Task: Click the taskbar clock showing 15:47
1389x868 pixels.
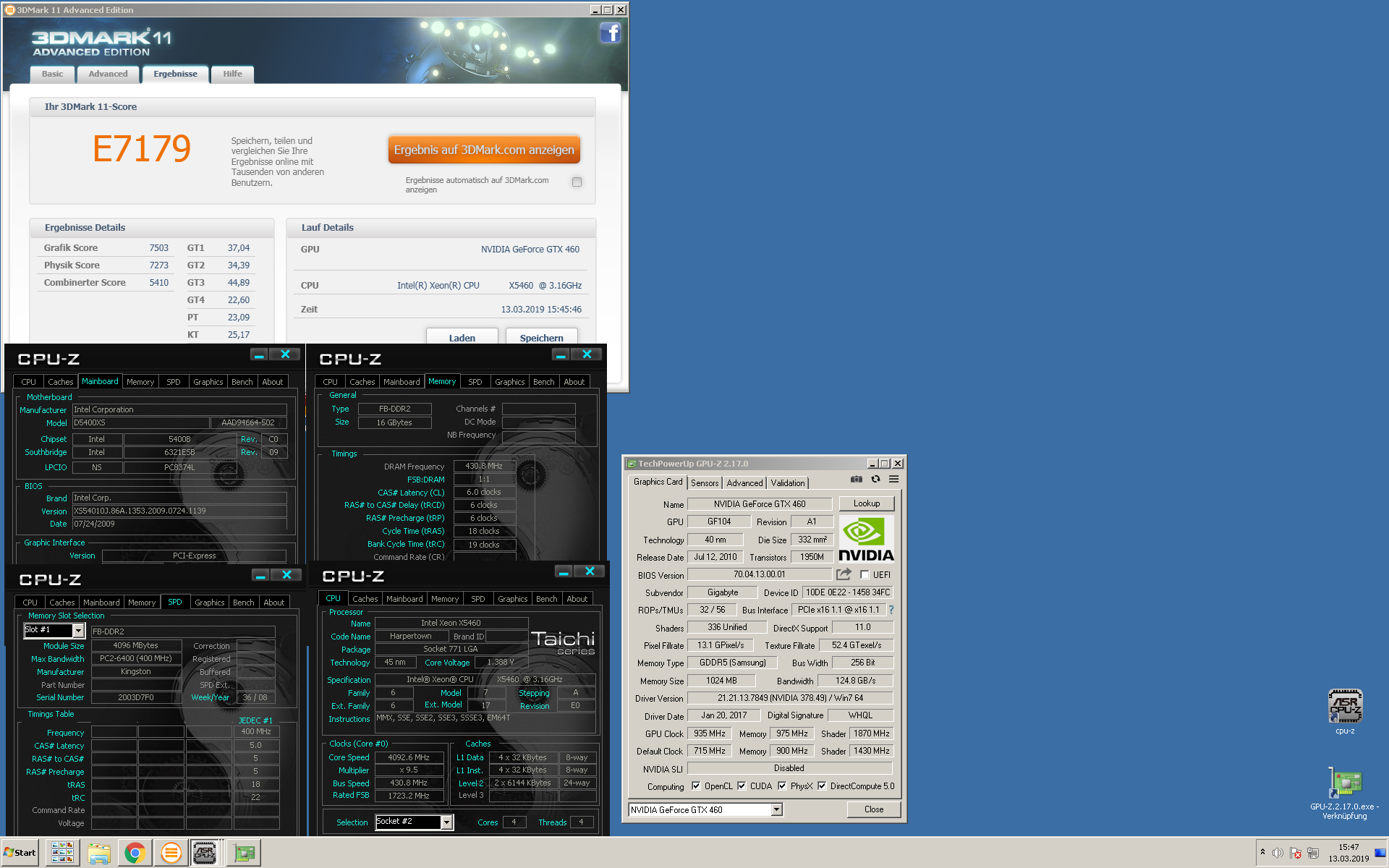Action: [x=1348, y=854]
